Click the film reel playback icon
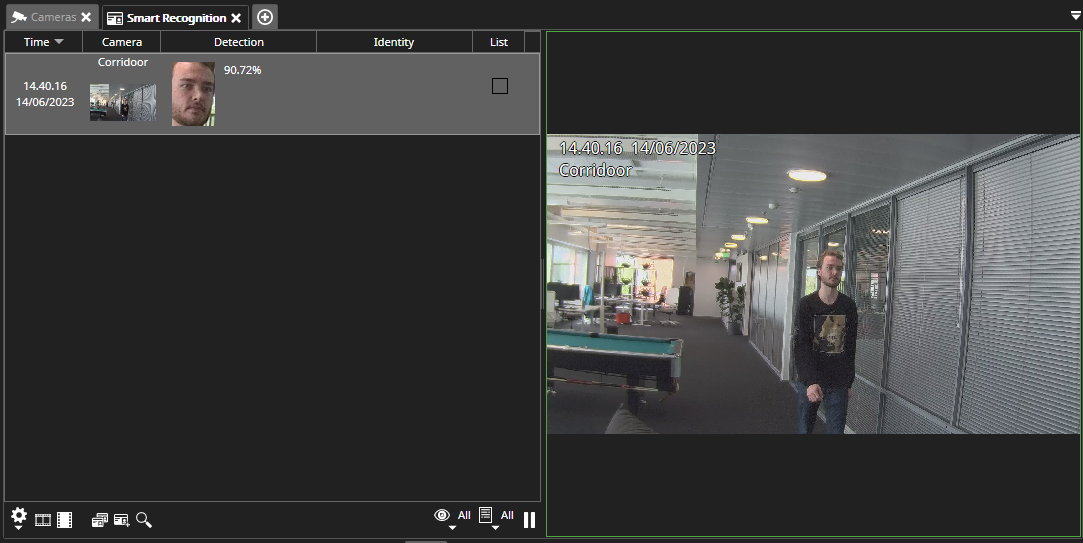 pyautogui.click(x=64, y=520)
